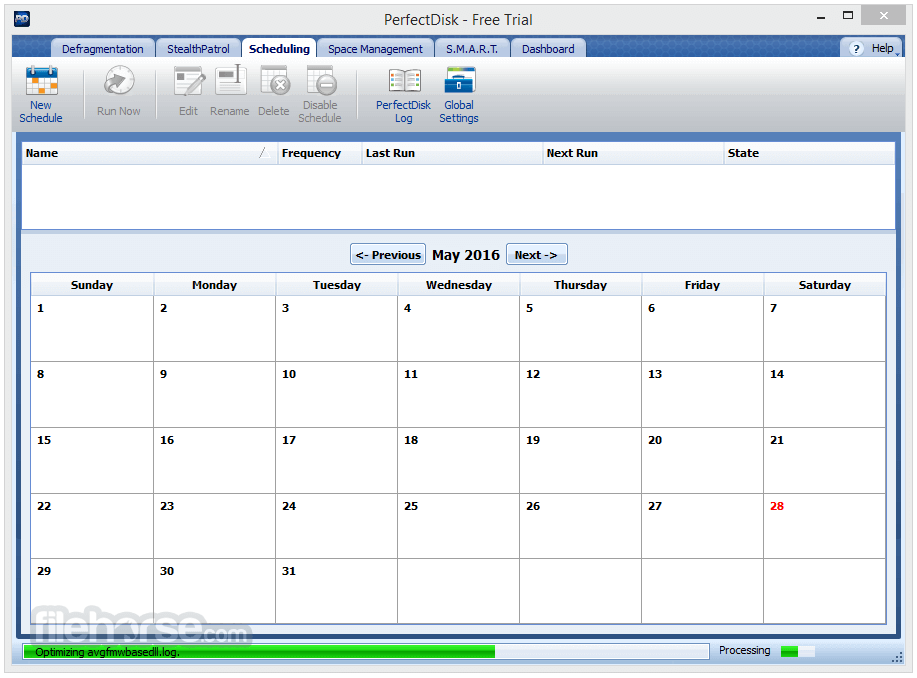Click the small Processing progress indicator
Viewport: 917px width, 678px height.
[x=798, y=651]
